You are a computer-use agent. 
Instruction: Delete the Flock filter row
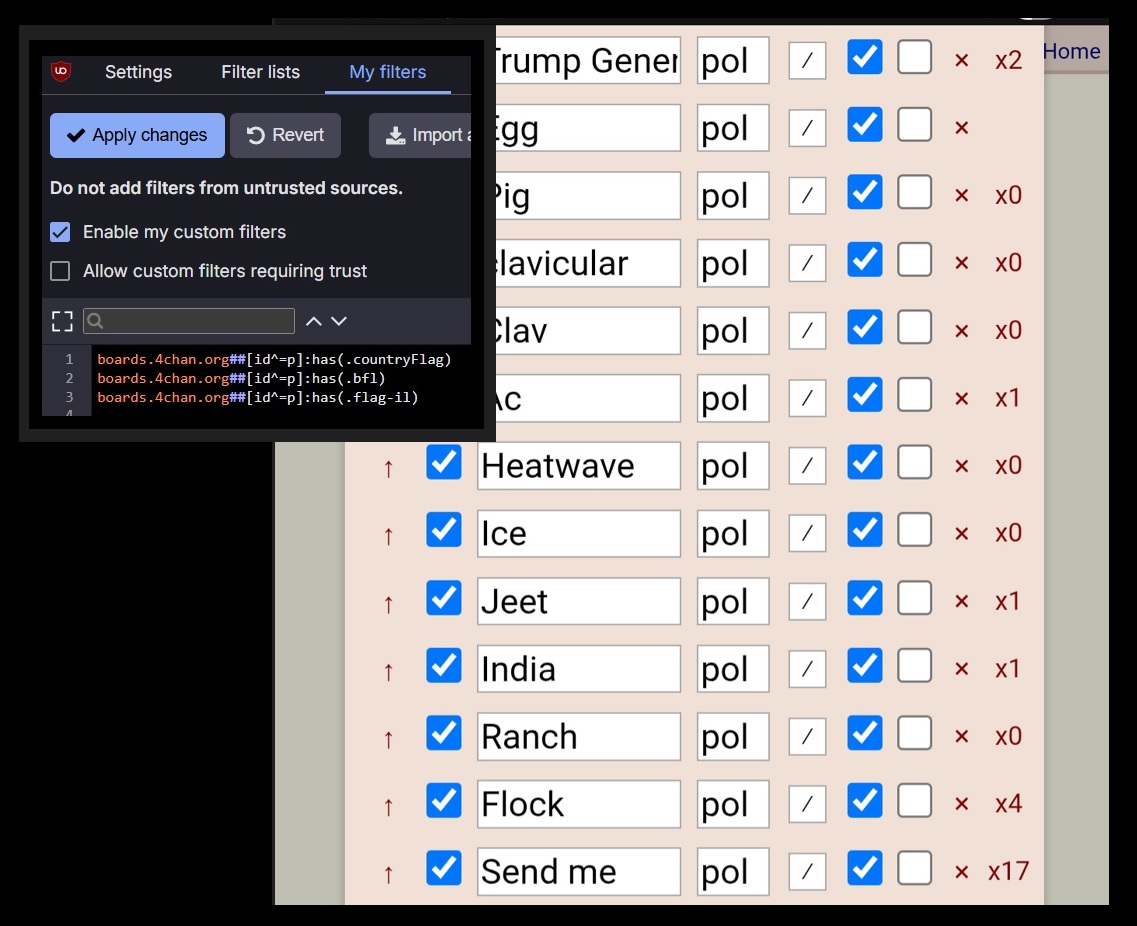(x=962, y=804)
